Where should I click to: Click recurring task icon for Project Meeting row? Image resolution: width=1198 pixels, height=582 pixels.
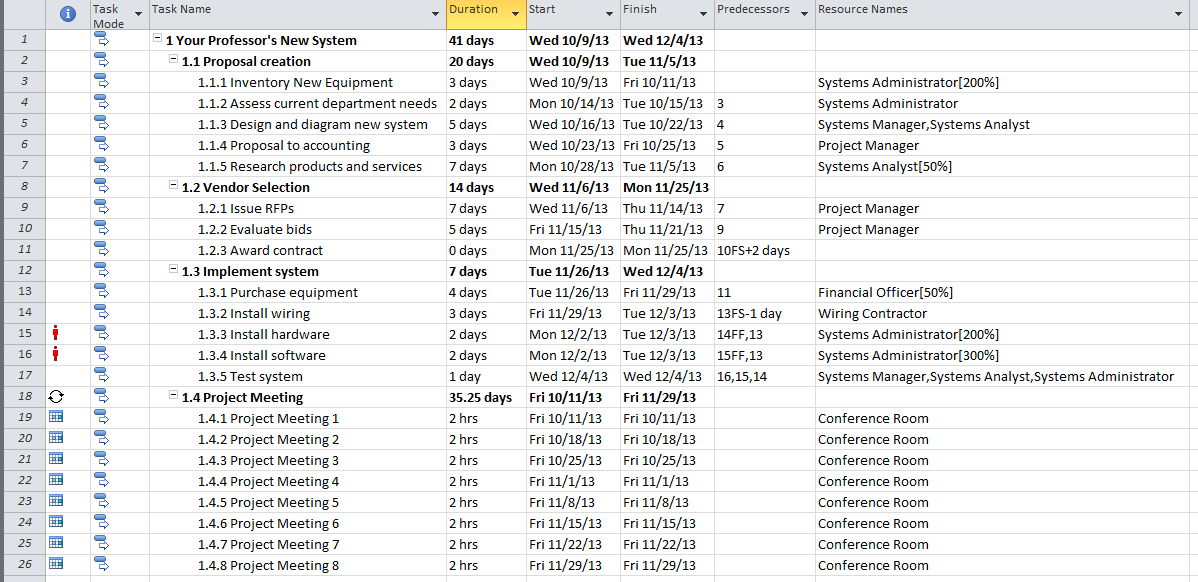tap(56, 397)
